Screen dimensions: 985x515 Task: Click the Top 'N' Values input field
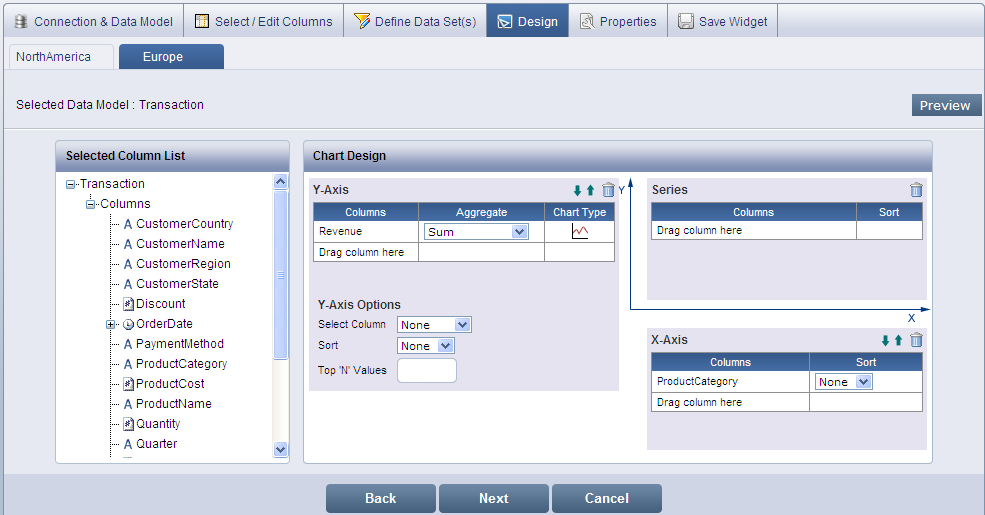427,371
